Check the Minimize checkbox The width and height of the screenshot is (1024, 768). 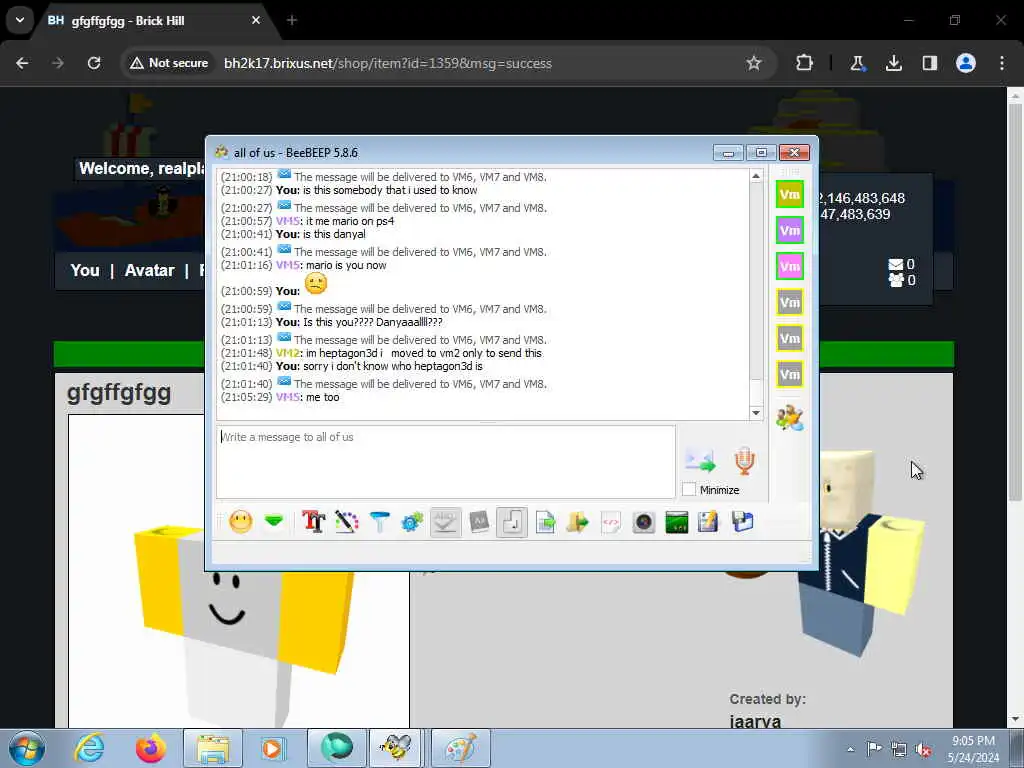click(x=688, y=489)
